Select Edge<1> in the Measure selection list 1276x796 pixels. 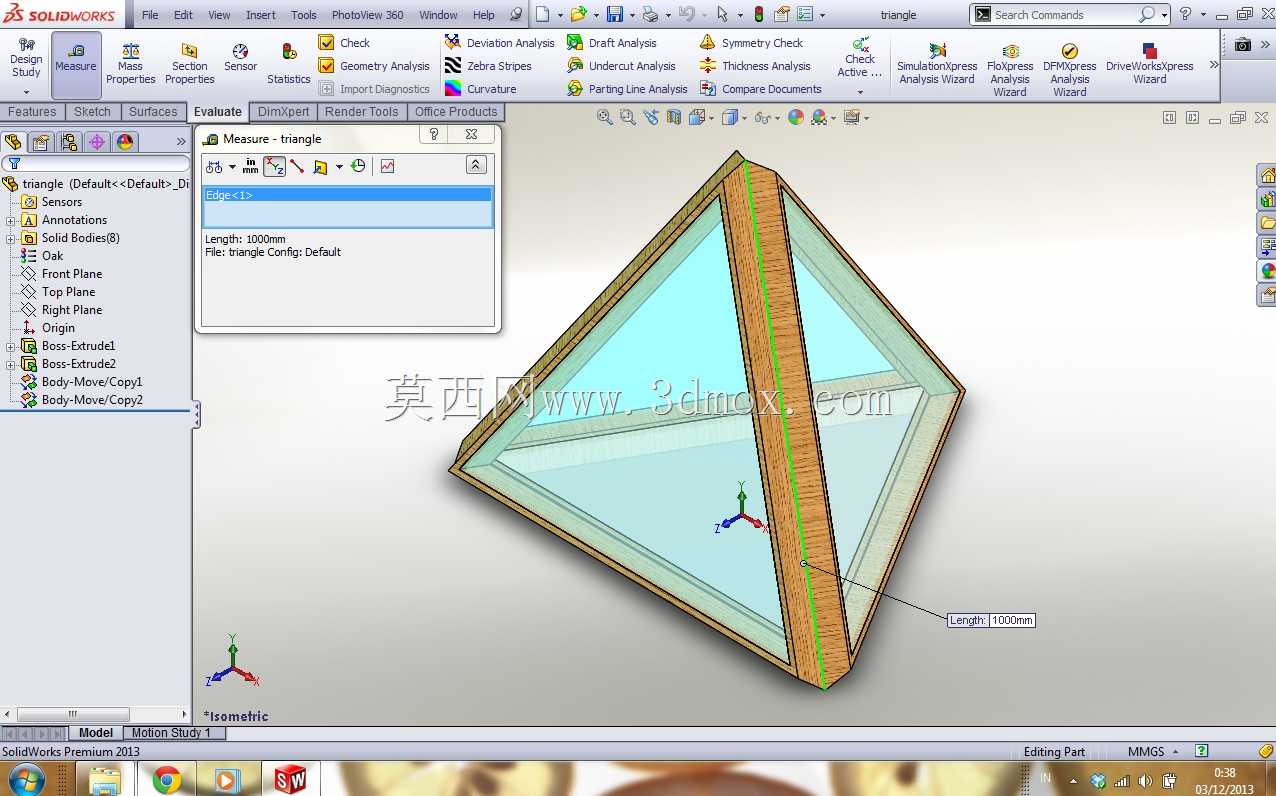point(347,195)
